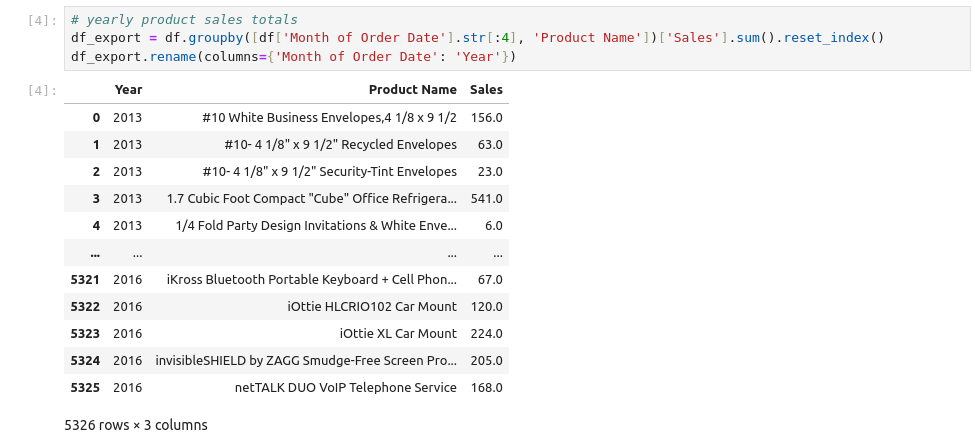Click the Year column header
The image size is (975, 445).
click(128, 90)
